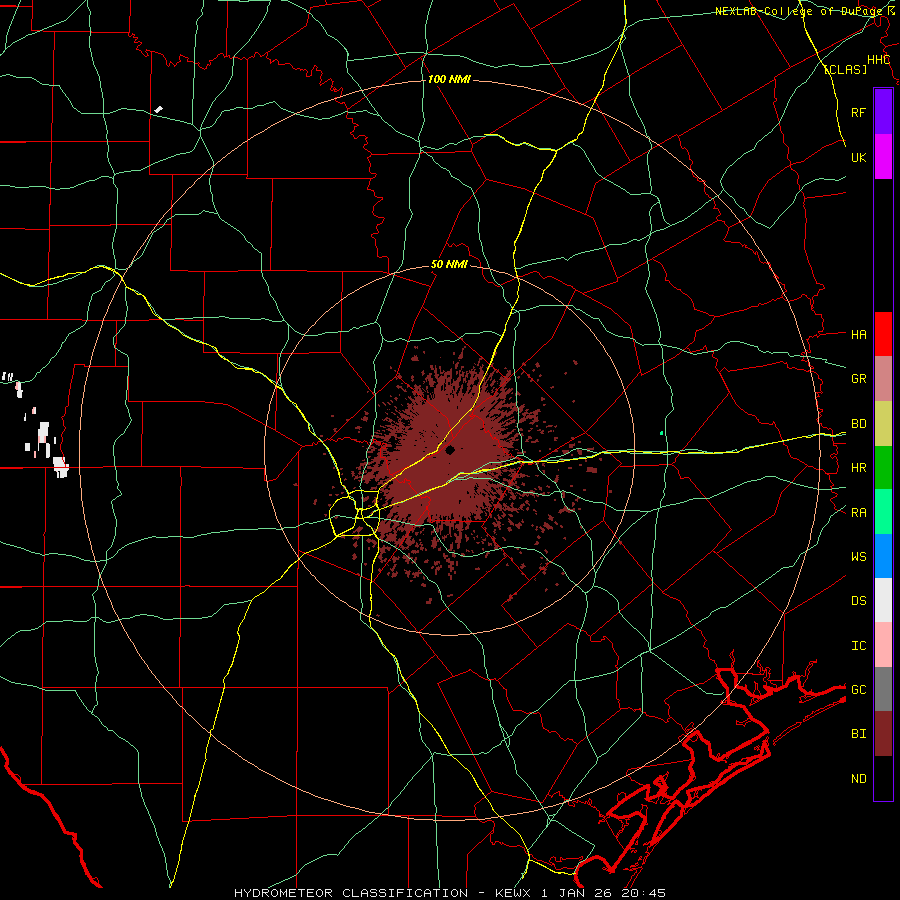The height and width of the screenshot is (900, 900).
Task: Click the UK legend label
Action: (858, 157)
